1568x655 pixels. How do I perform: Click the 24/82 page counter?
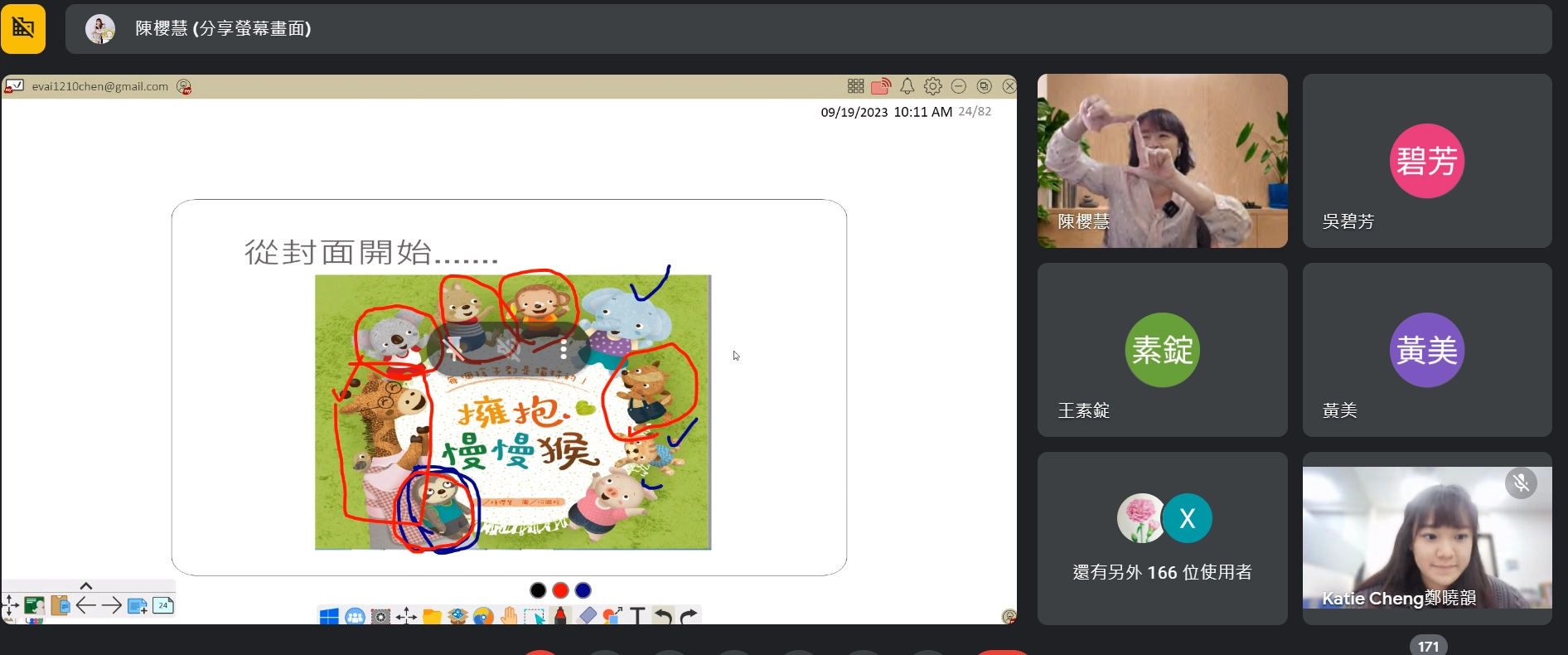975,111
